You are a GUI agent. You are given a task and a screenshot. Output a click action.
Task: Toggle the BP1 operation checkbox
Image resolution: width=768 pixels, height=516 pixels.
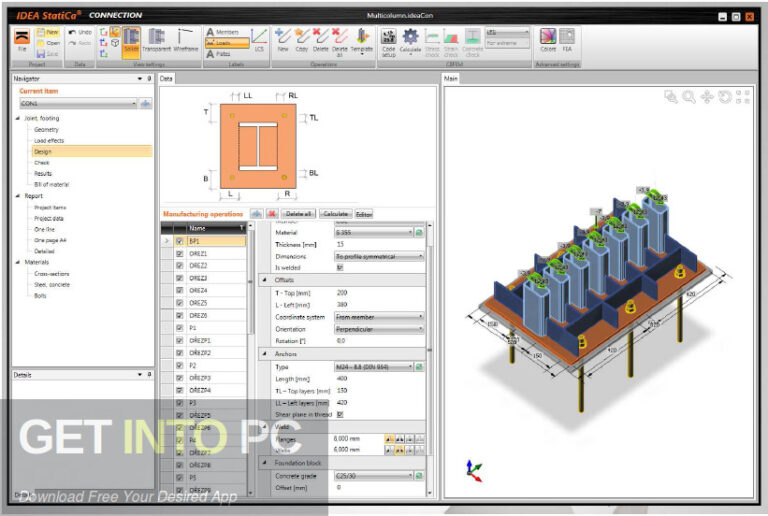(x=179, y=241)
